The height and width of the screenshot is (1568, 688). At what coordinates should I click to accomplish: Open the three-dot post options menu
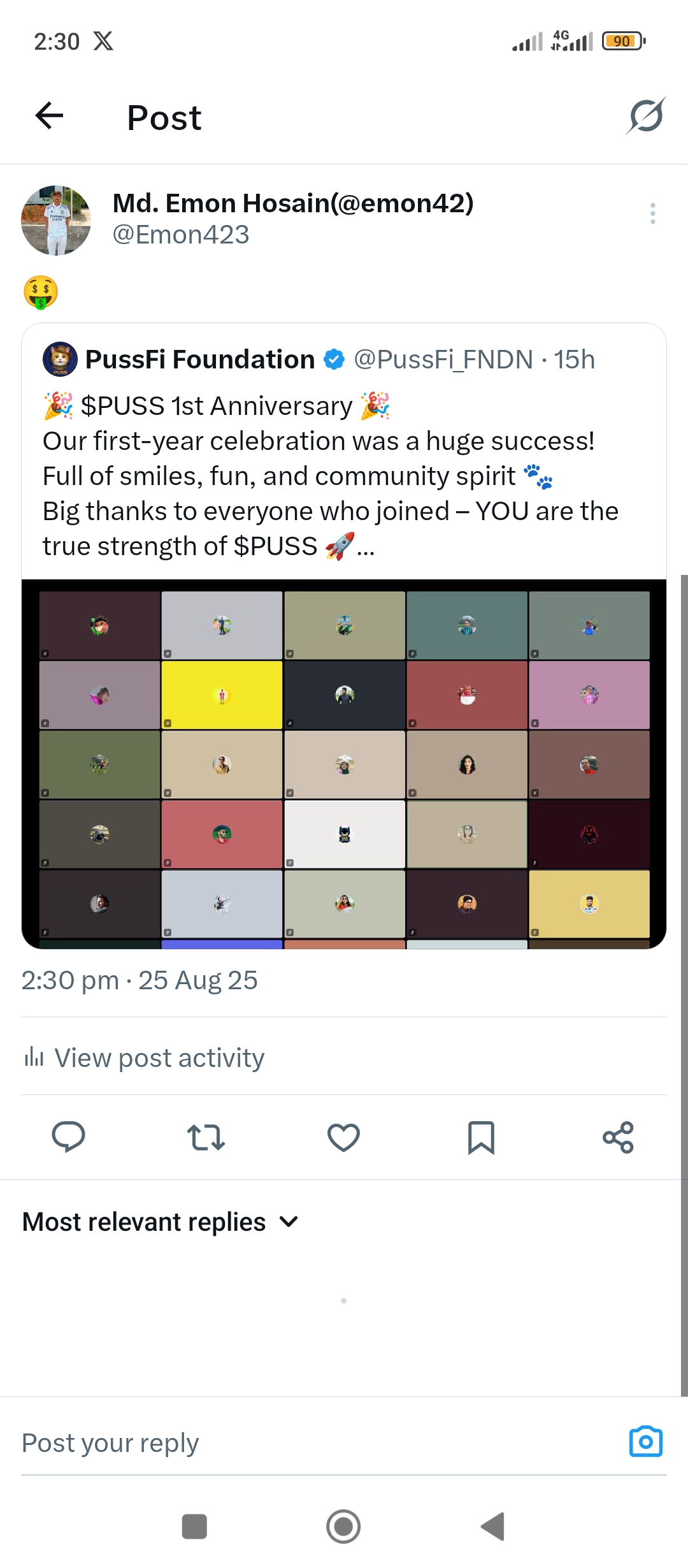(652, 214)
